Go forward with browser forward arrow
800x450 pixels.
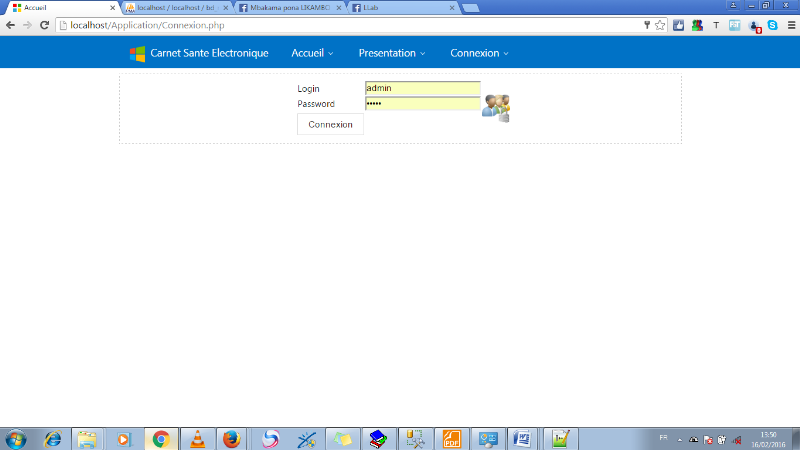click(27, 25)
